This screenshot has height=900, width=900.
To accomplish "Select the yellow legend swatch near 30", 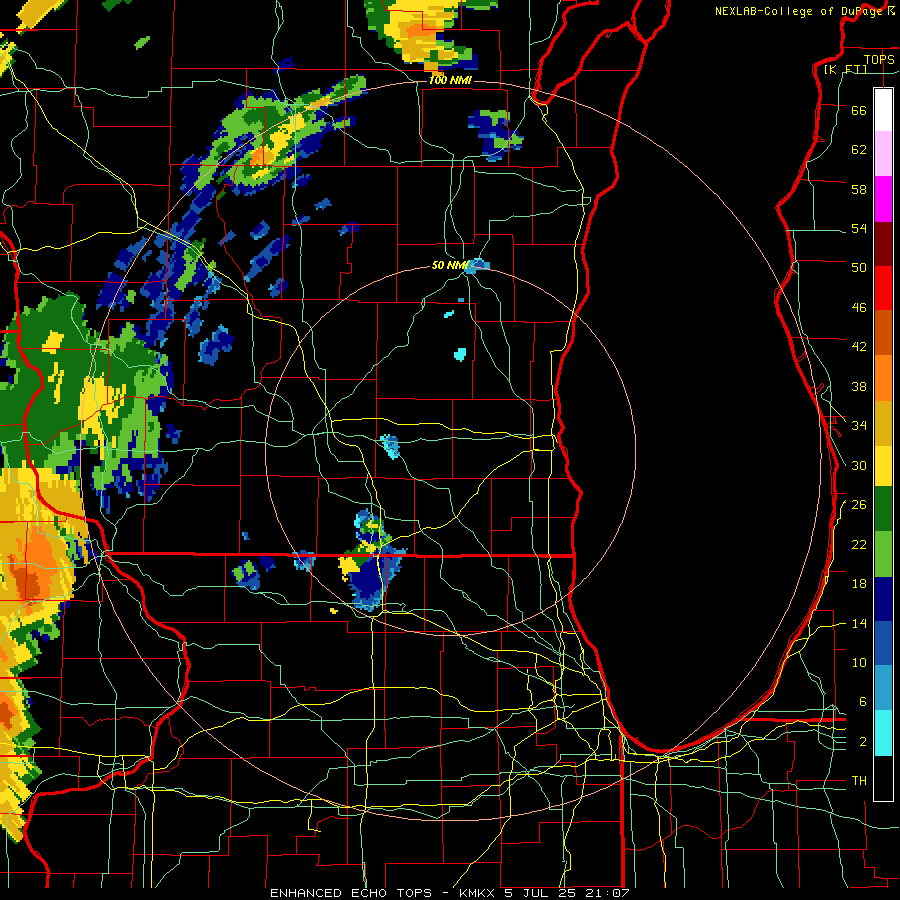I will pyautogui.click(x=883, y=466).
